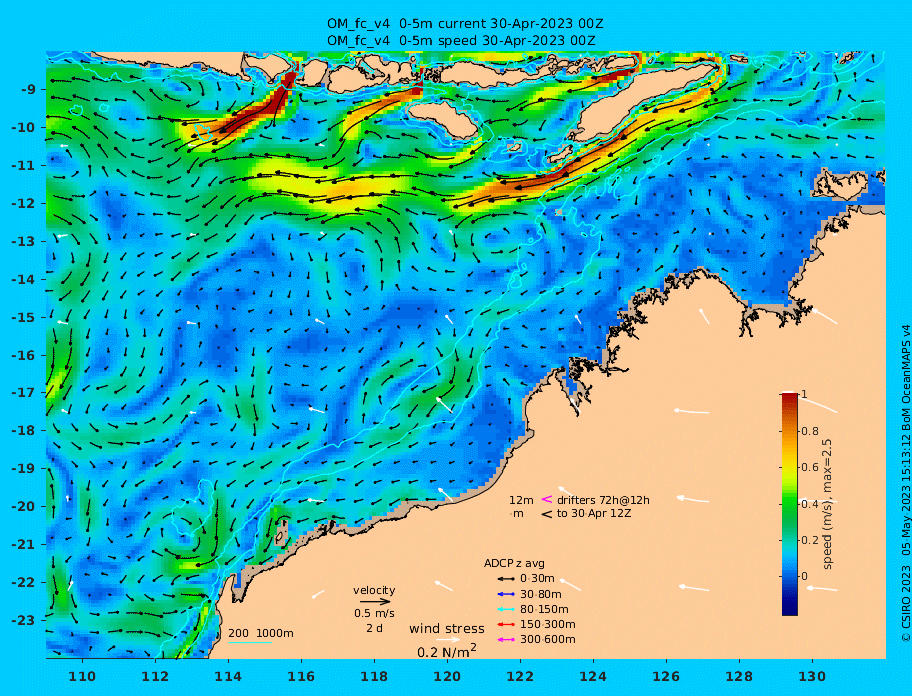Click the black 0-30m ADCP arrow symbol

click(506, 579)
